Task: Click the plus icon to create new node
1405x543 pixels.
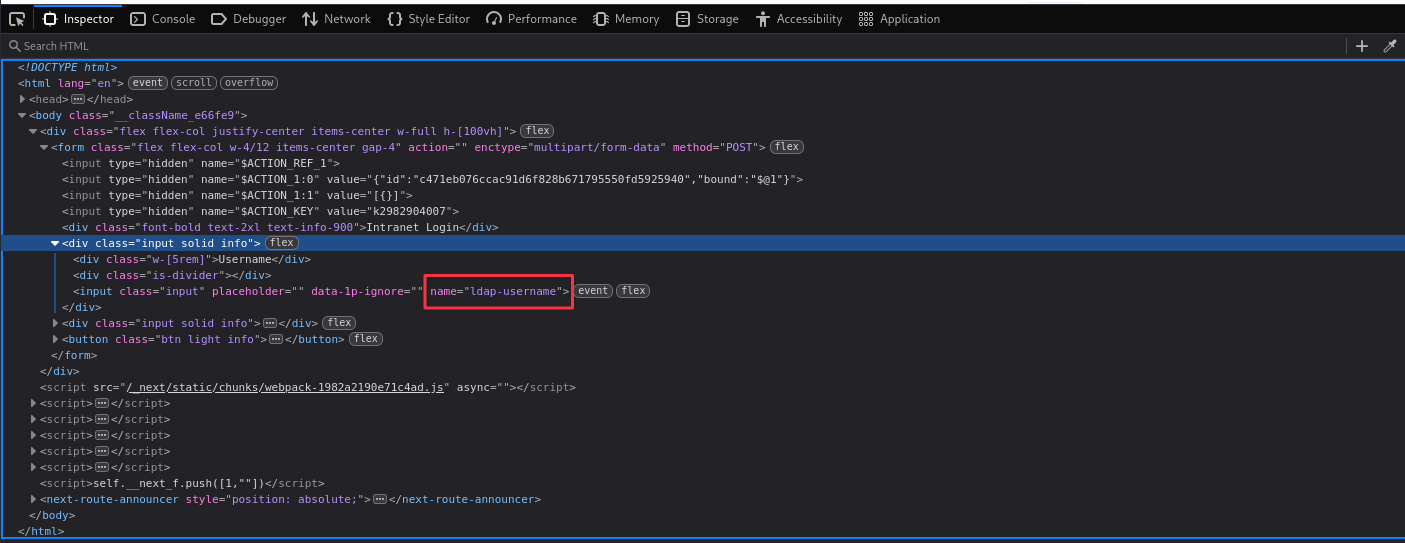Action: coord(1361,46)
